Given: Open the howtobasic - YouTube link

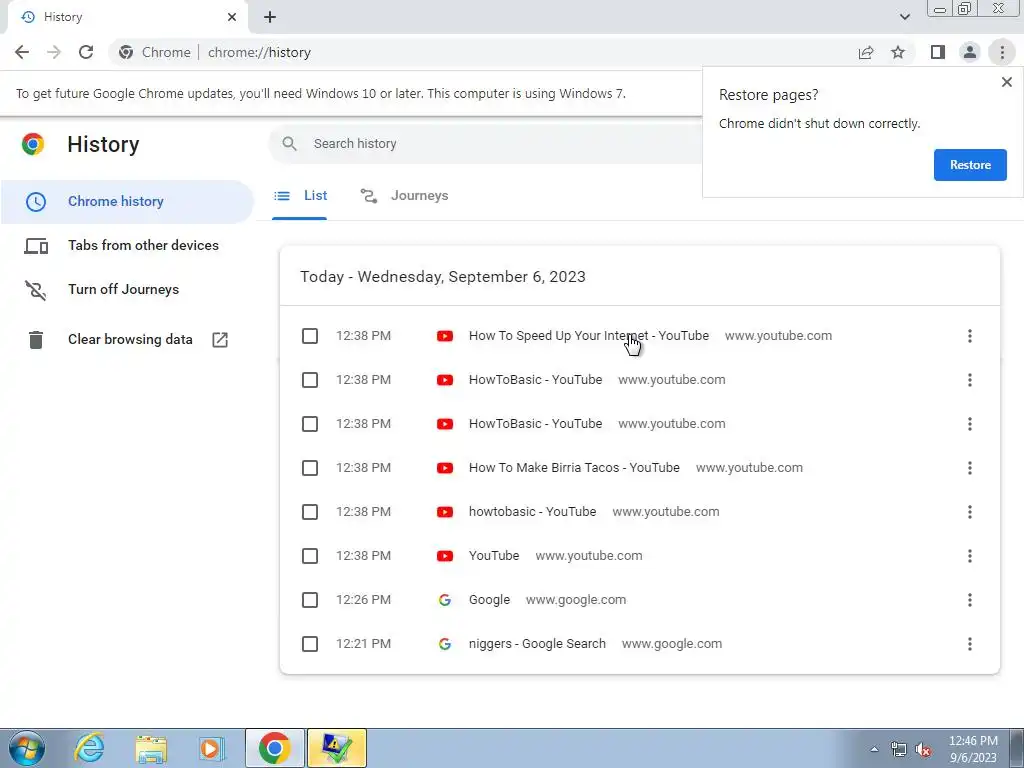Looking at the screenshot, I should tap(532, 512).
